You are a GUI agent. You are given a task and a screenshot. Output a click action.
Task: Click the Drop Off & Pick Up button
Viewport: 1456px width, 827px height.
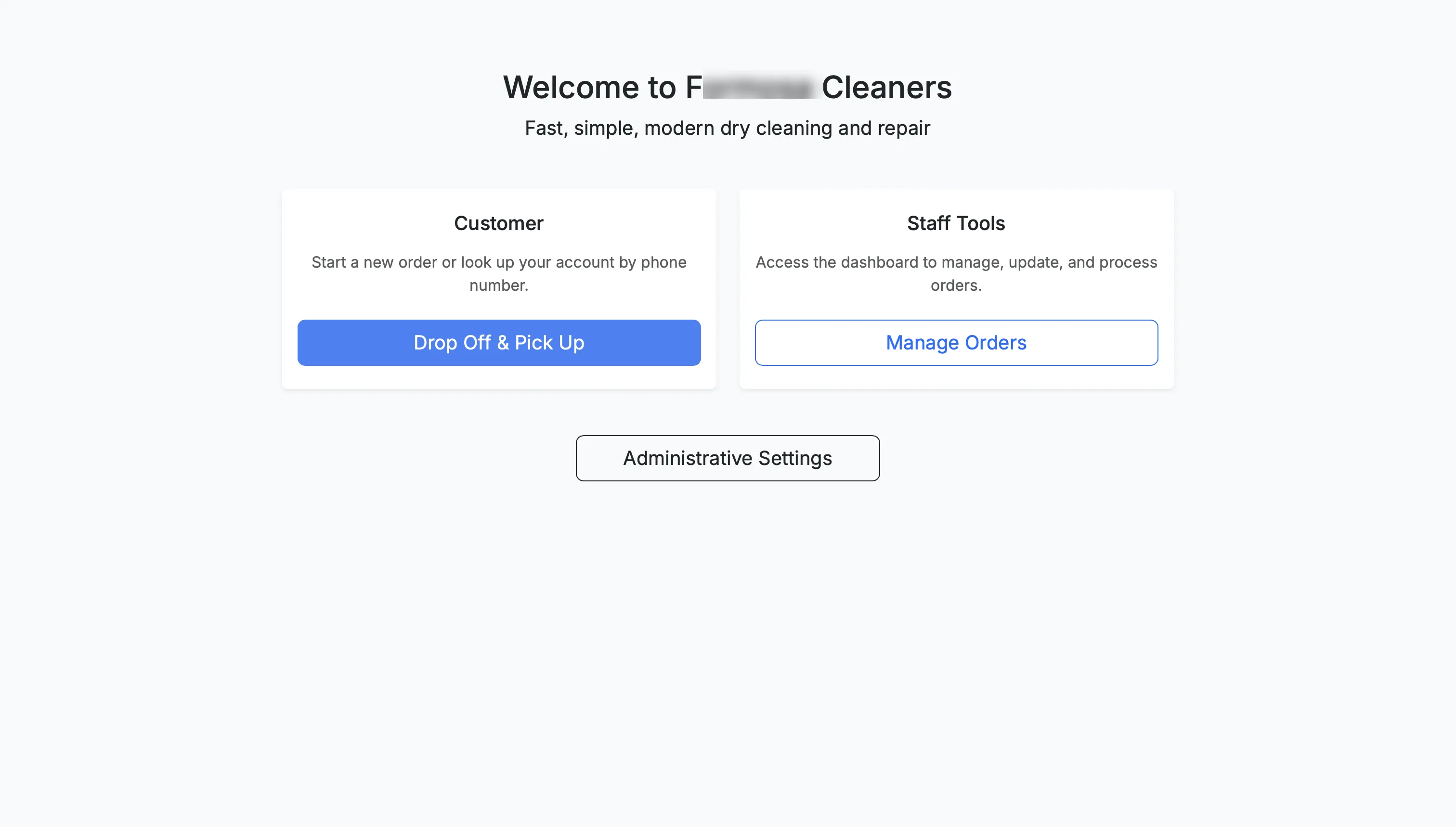[498, 343]
